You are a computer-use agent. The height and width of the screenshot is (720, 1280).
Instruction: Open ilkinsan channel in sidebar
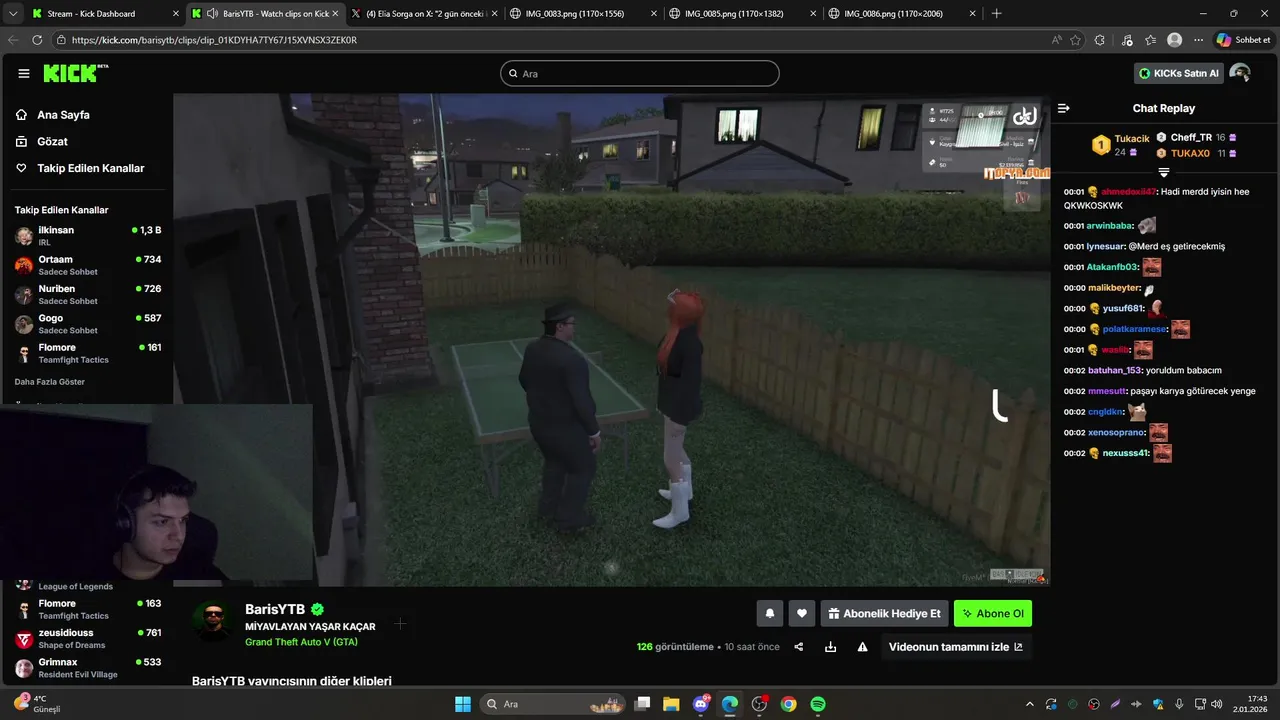88,236
